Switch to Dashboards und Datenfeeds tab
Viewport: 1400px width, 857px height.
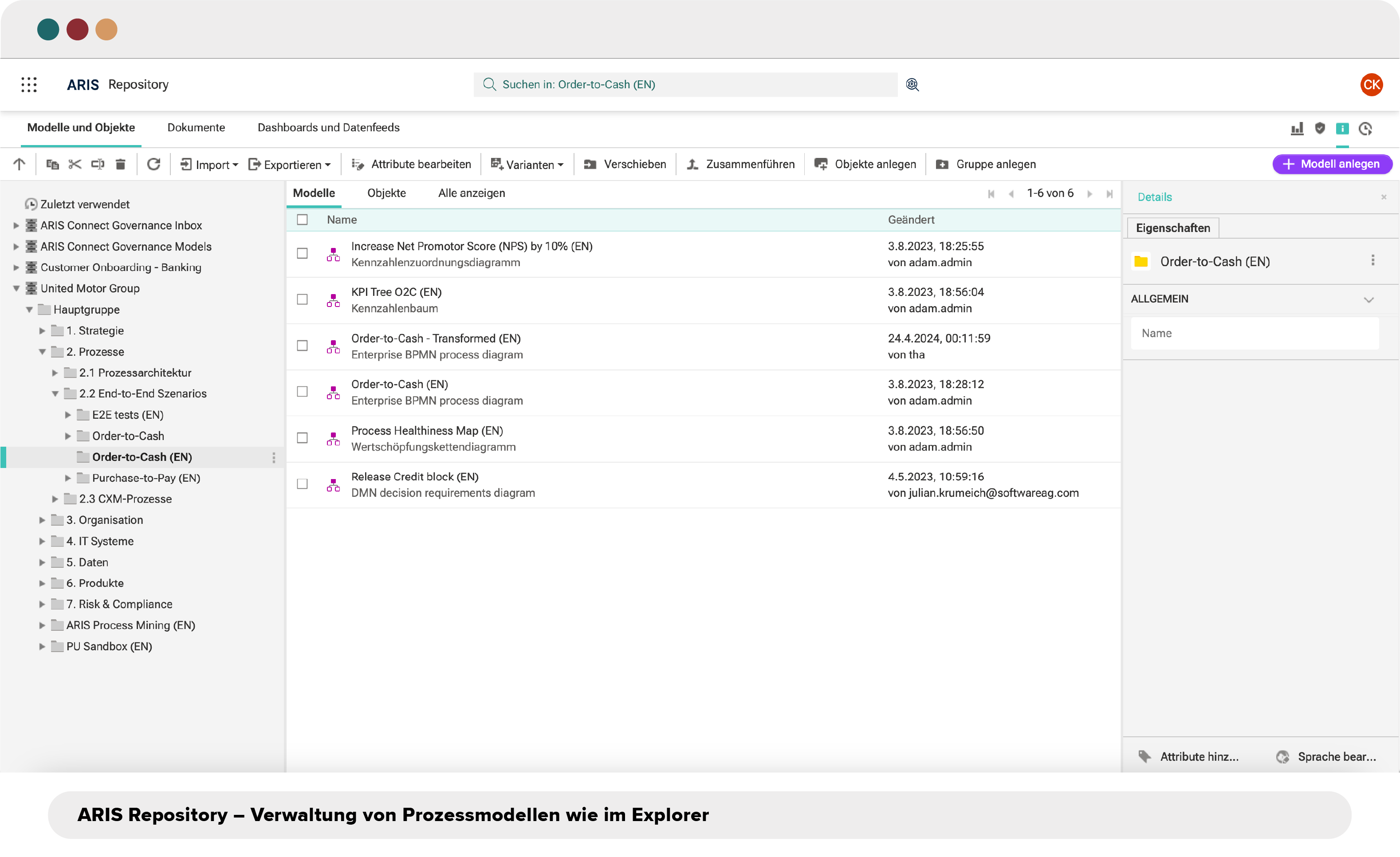click(x=328, y=127)
